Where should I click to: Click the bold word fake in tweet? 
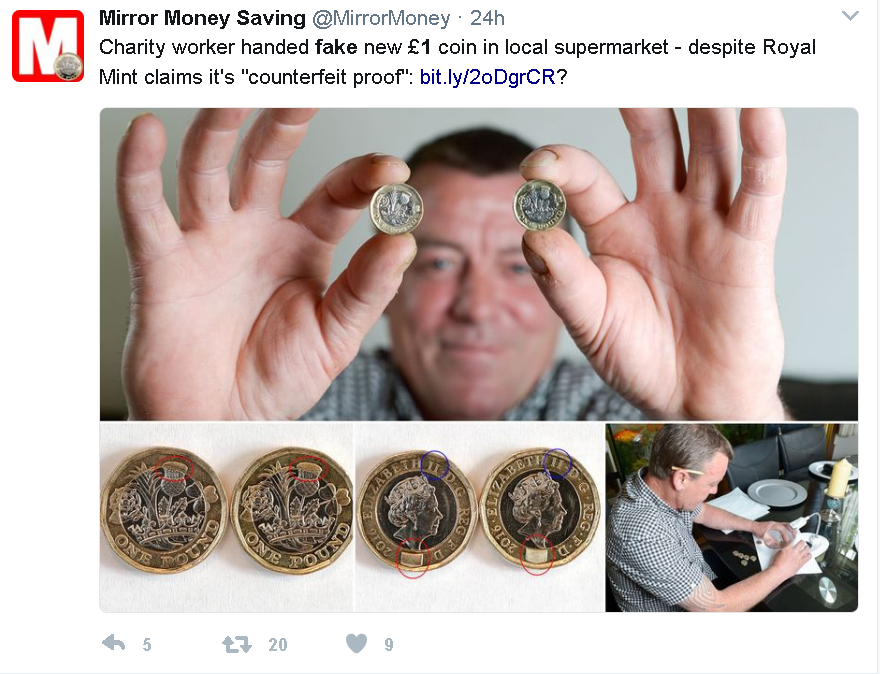click(x=336, y=47)
